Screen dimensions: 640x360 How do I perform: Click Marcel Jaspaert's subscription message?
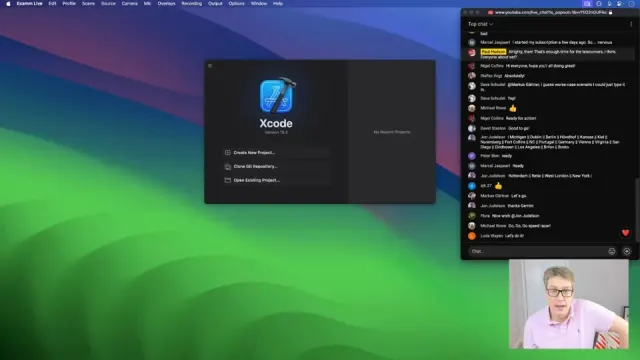coord(562,42)
